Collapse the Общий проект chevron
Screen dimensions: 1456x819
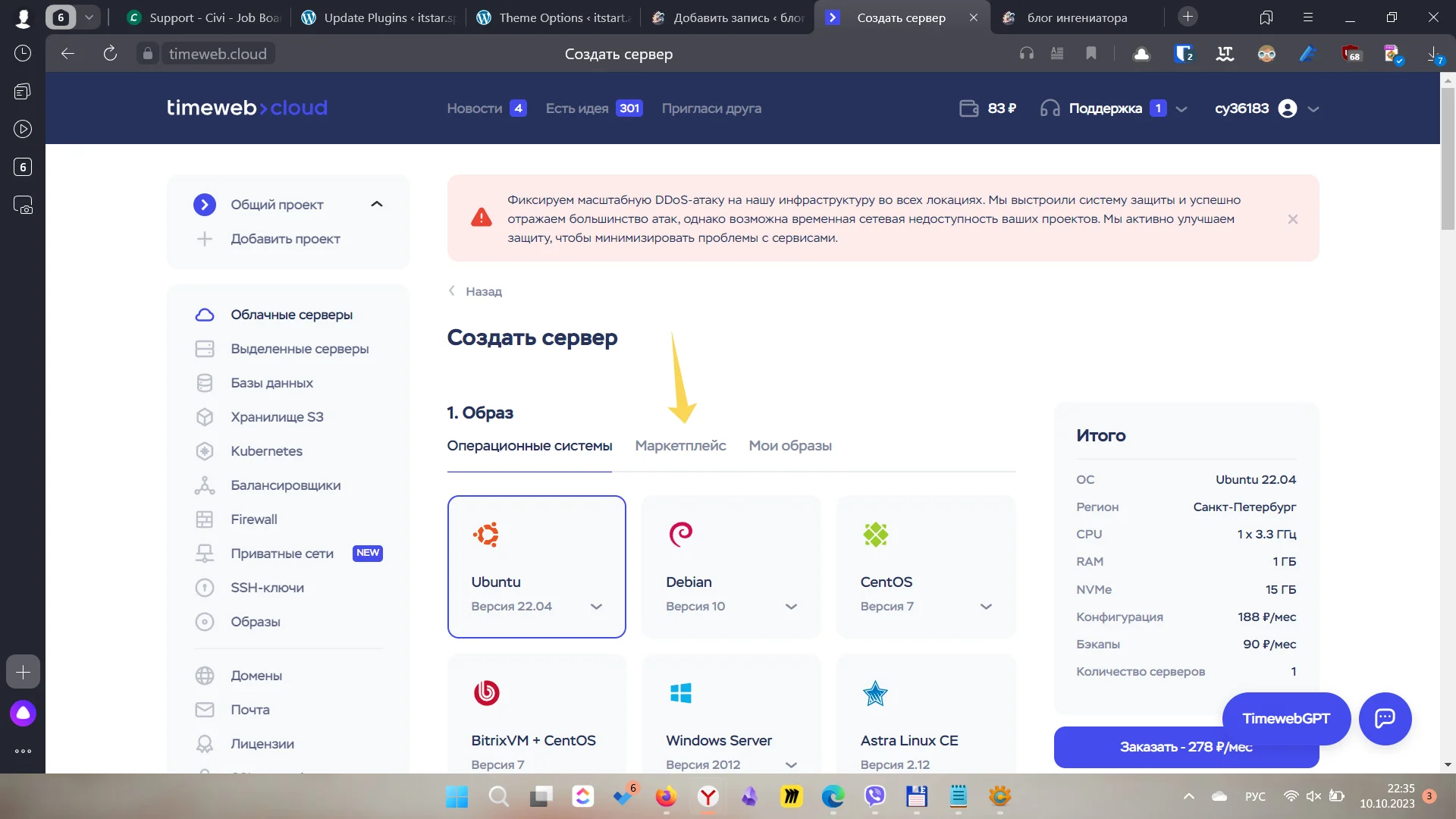pos(377,205)
